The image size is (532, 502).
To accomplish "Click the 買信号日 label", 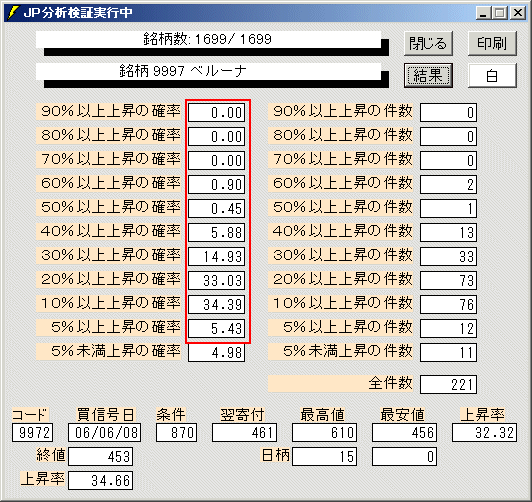I will click(x=106, y=414).
